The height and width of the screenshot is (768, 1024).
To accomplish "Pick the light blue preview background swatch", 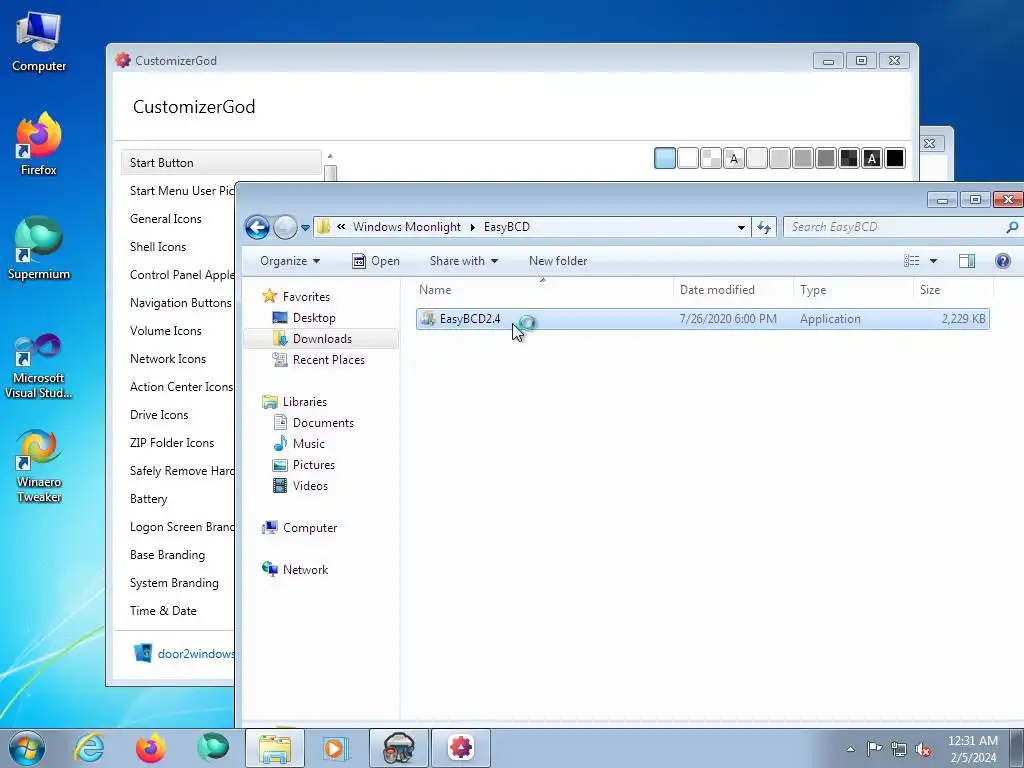I will coord(665,158).
